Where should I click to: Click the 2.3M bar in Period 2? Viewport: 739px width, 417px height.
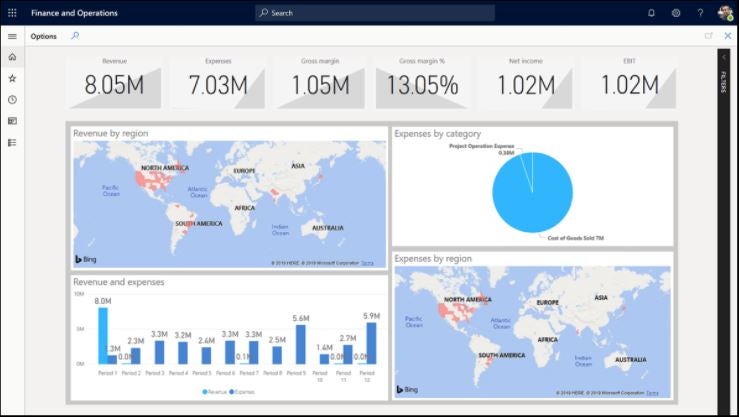(136, 356)
